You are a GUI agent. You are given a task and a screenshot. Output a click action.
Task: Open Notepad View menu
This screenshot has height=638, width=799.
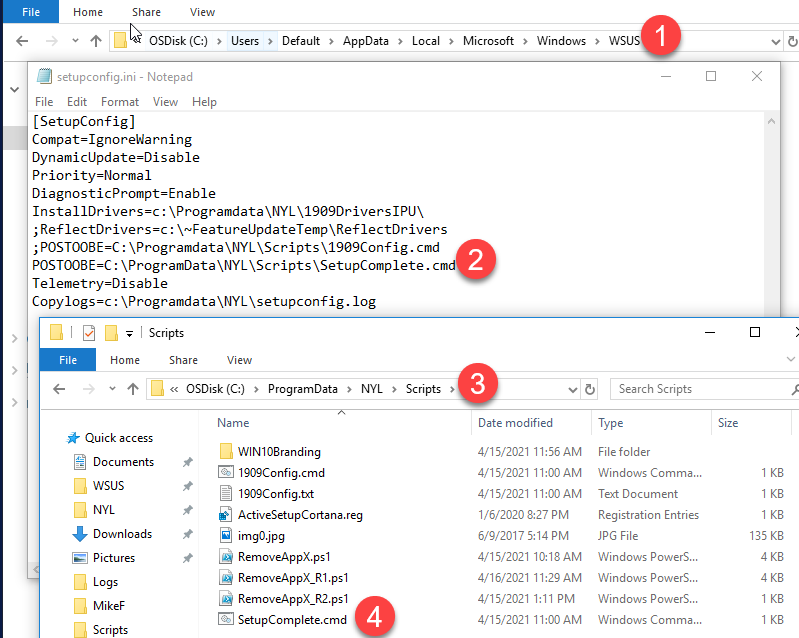coord(165,102)
